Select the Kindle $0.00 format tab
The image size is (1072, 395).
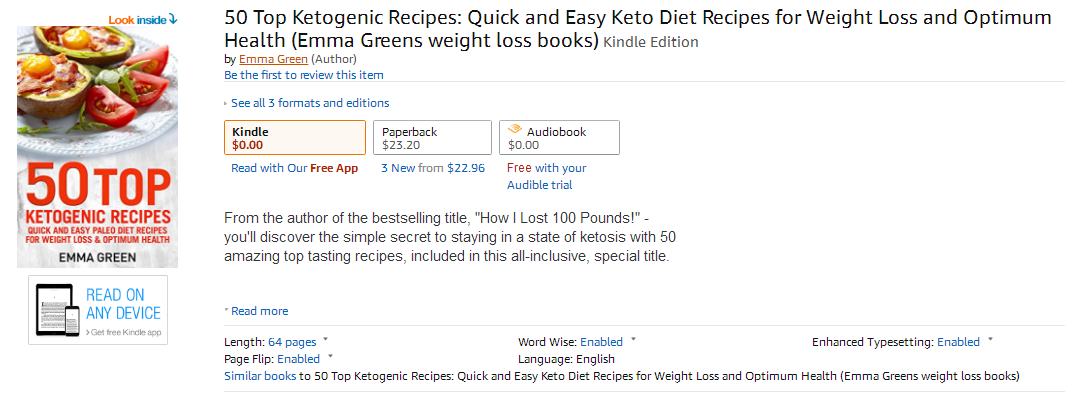tap(295, 138)
